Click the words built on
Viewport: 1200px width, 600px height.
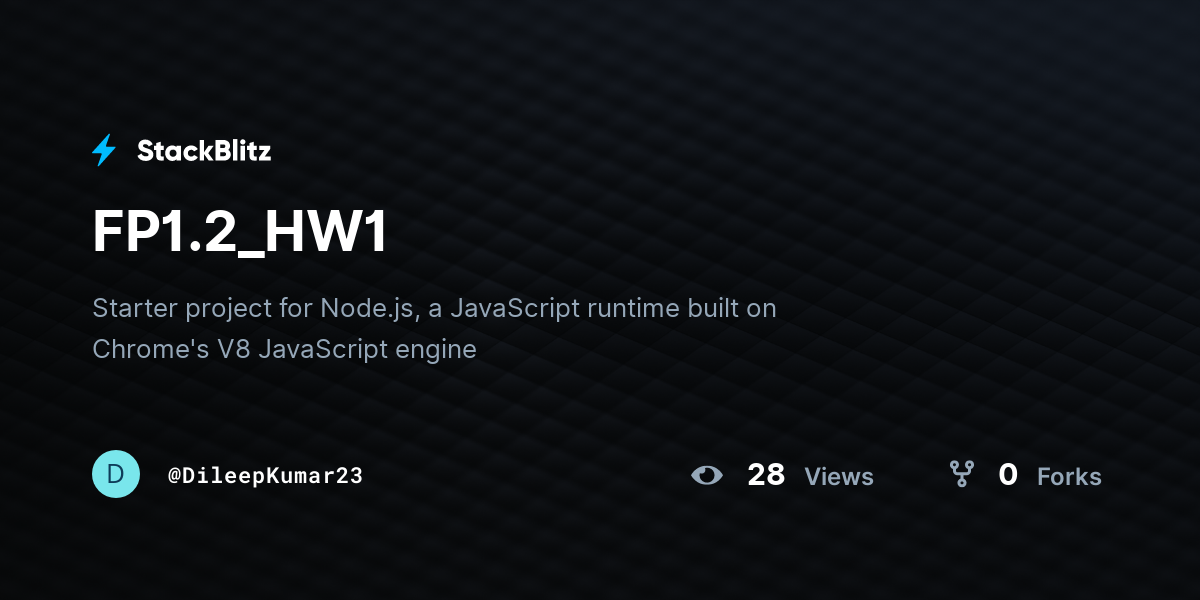[731, 308]
